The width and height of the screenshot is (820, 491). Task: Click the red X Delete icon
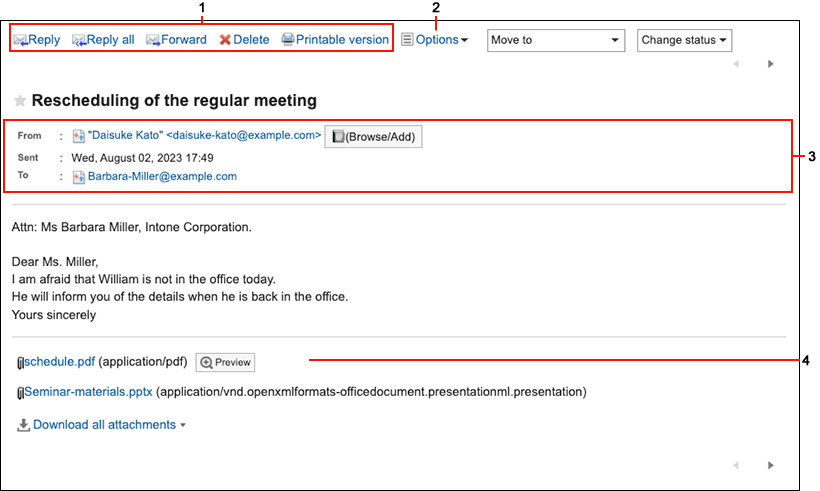point(225,40)
